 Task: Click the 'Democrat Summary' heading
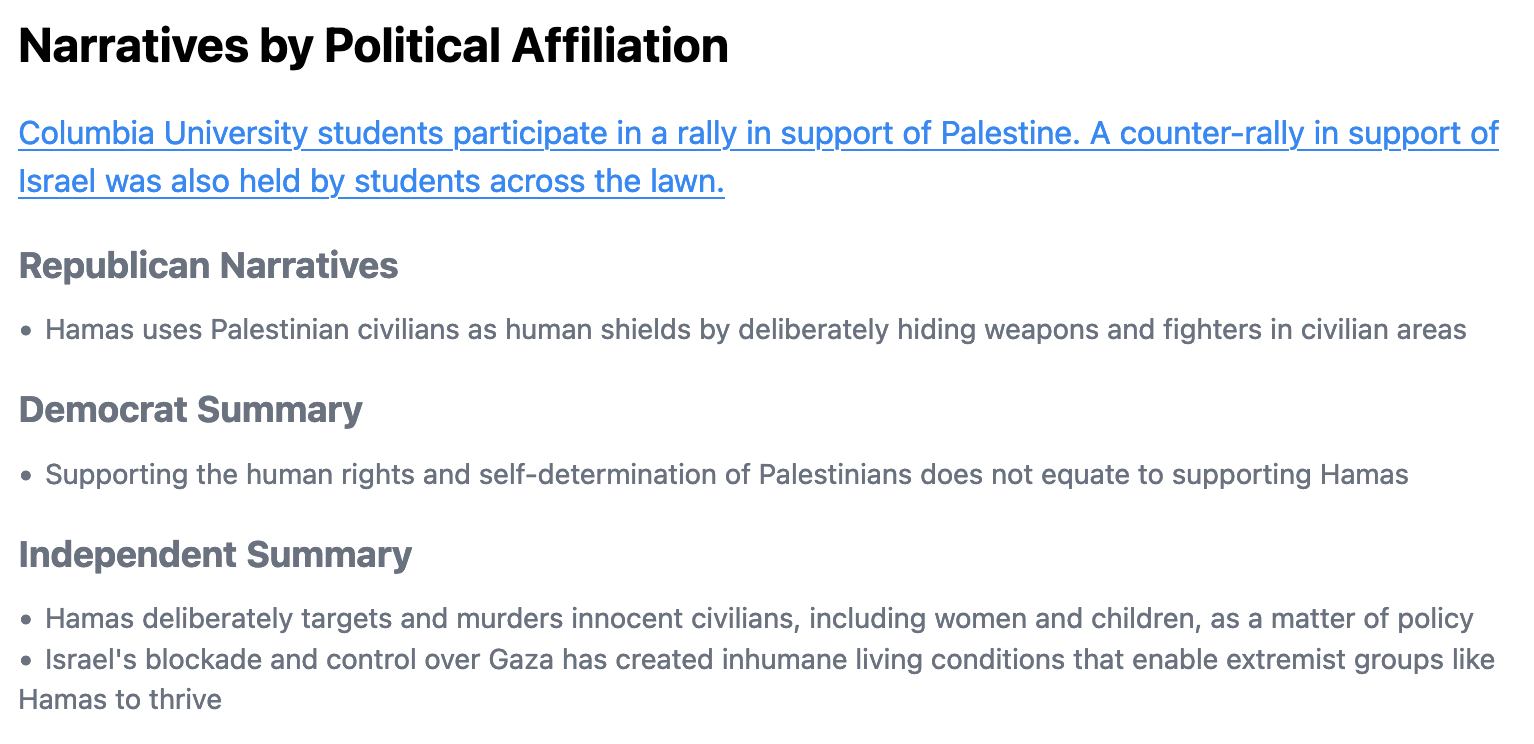(x=191, y=410)
